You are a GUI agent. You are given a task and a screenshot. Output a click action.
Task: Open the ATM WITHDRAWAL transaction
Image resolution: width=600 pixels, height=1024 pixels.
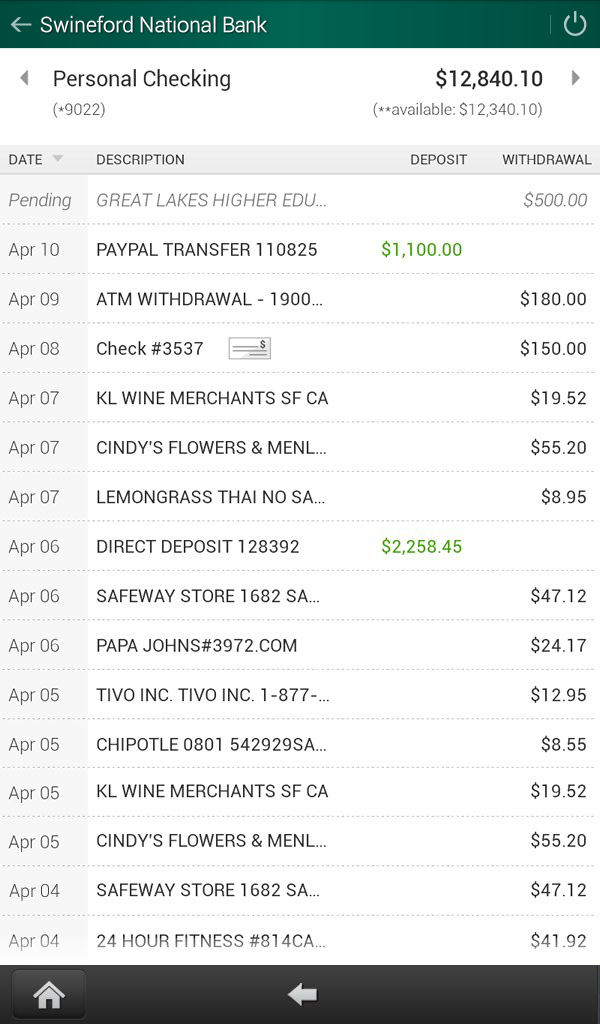(300, 299)
